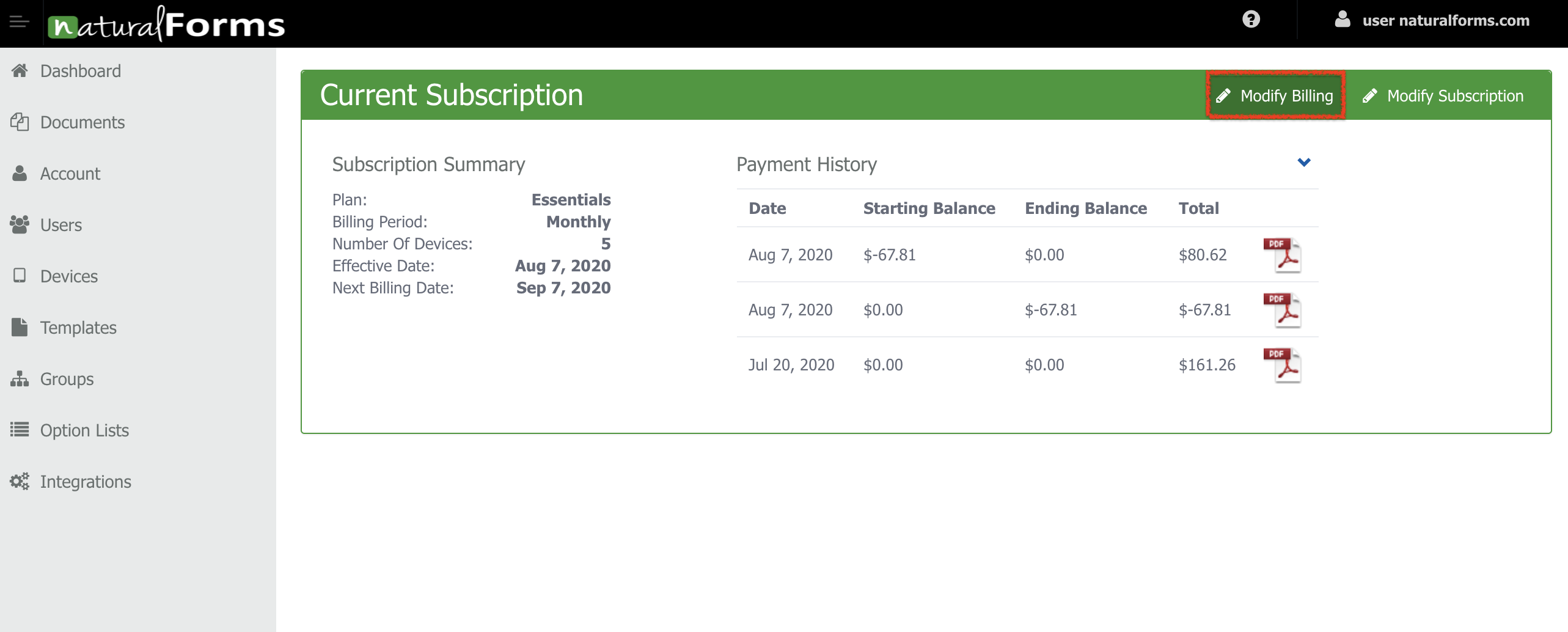Click the Documents sidebar icon
Screen dimensions: 1568x632
click(20, 122)
